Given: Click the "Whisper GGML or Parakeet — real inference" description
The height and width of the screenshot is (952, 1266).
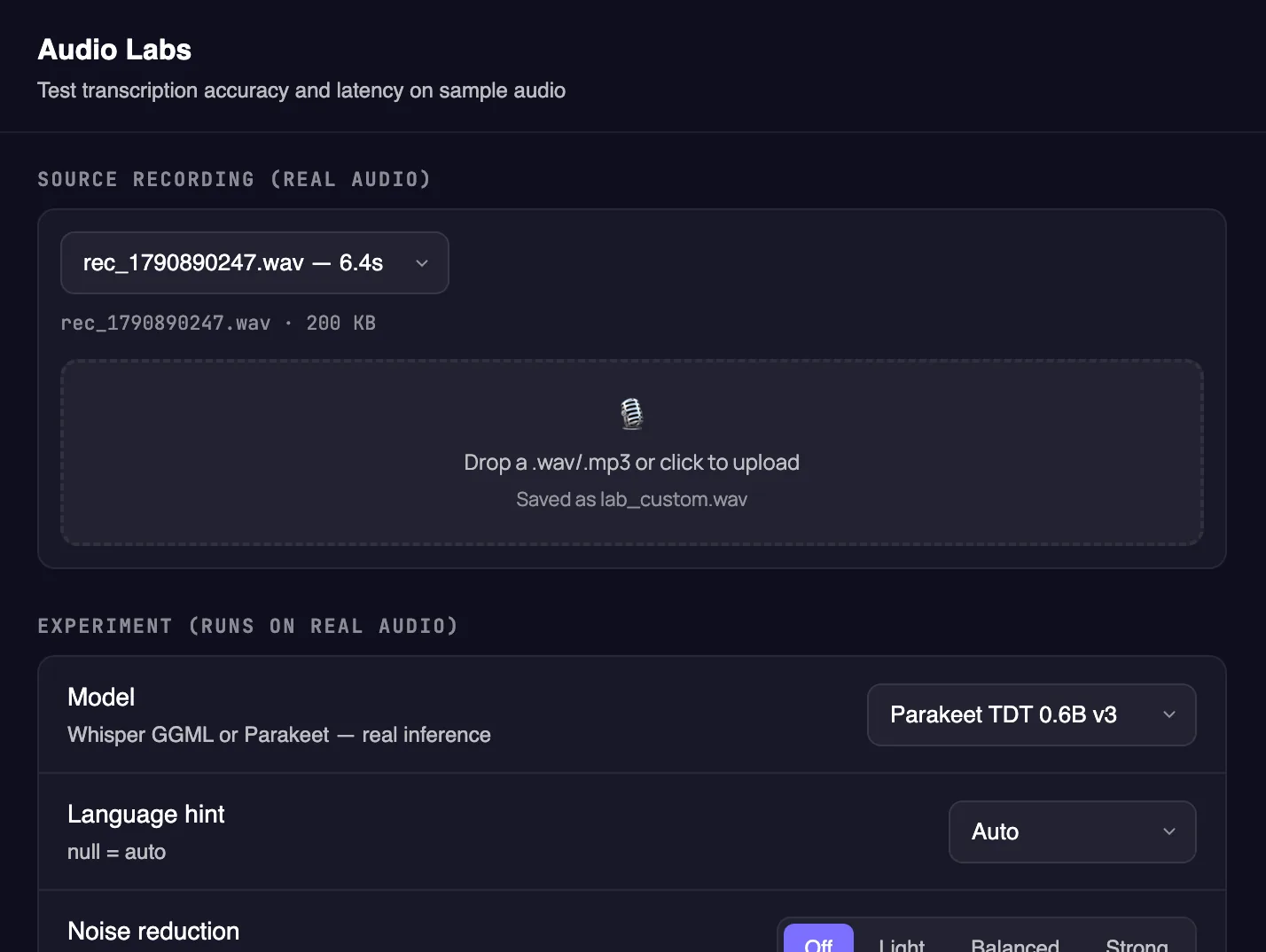Looking at the screenshot, I should coord(279,735).
